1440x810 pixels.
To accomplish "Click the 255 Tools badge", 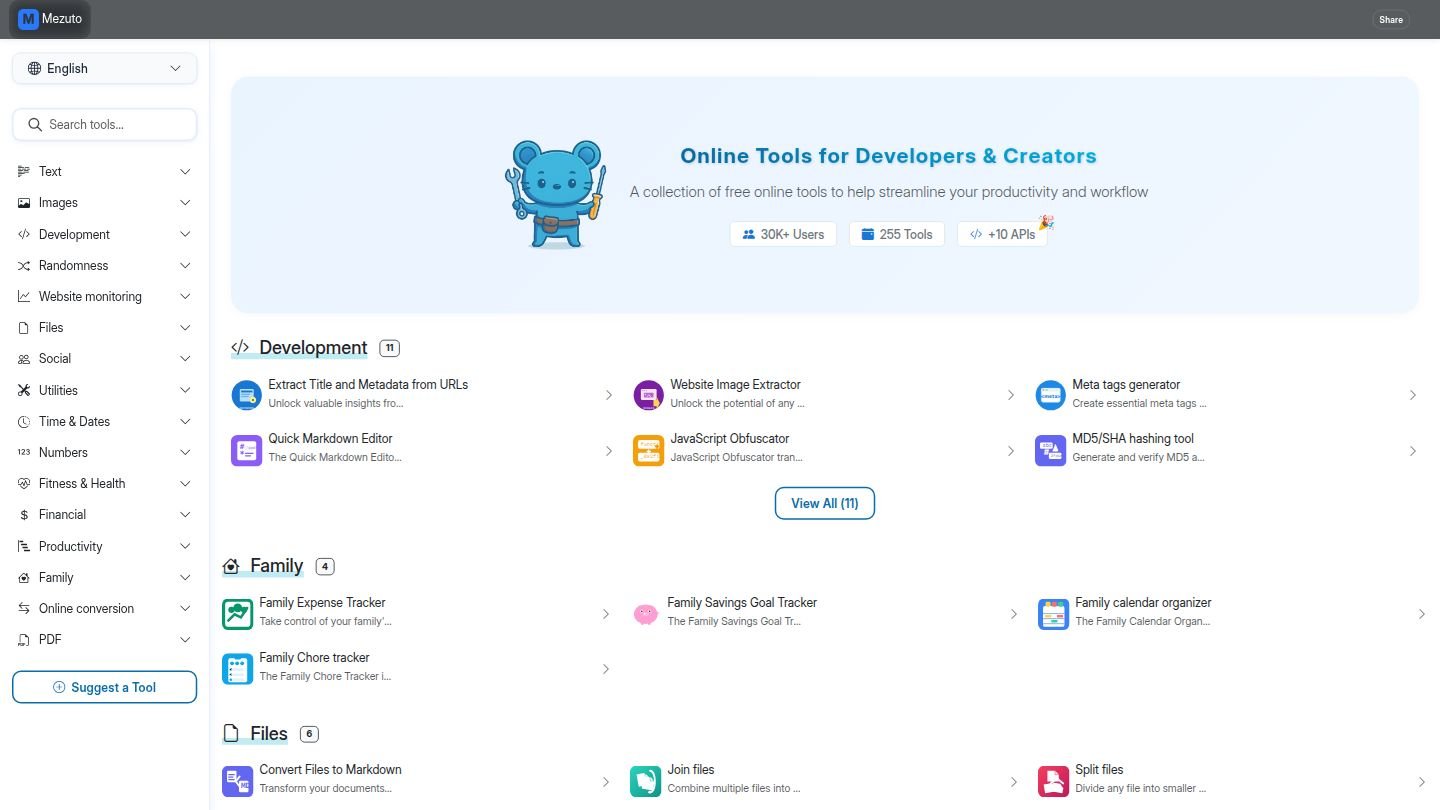I will (x=896, y=234).
